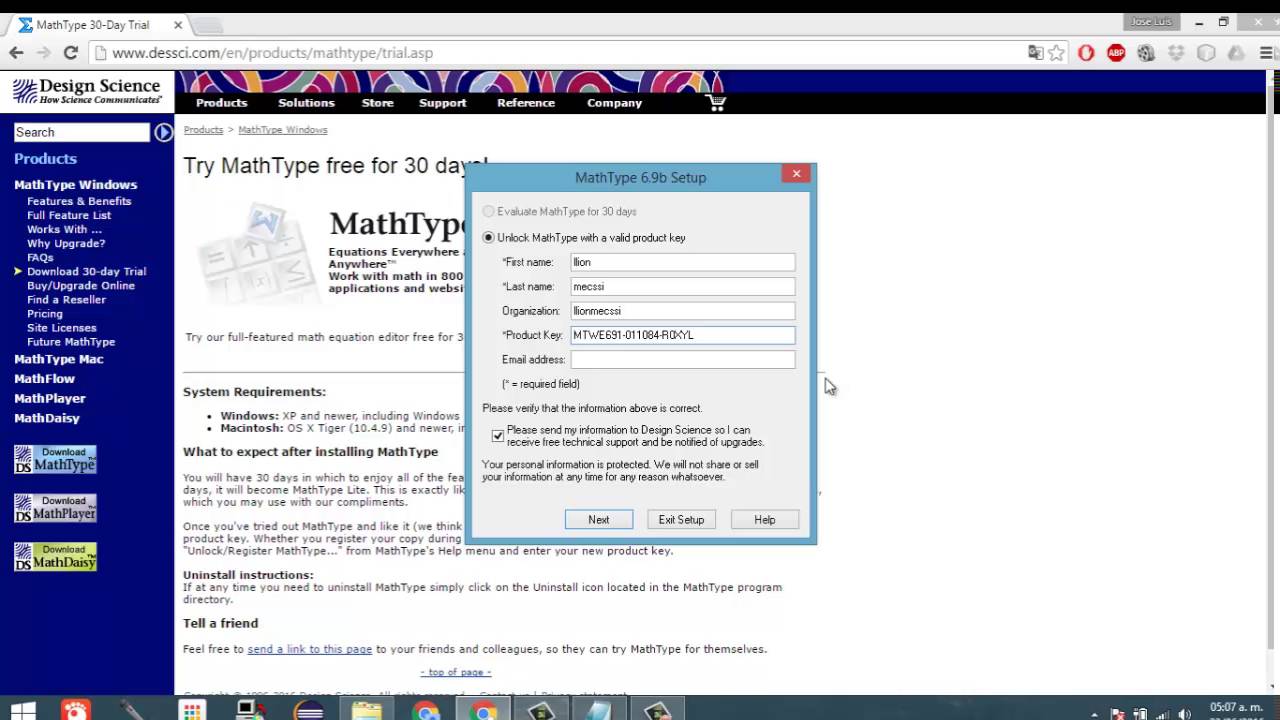Open Why Upgrade? sidebar link
This screenshot has width=1280, height=720.
tap(66, 243)
